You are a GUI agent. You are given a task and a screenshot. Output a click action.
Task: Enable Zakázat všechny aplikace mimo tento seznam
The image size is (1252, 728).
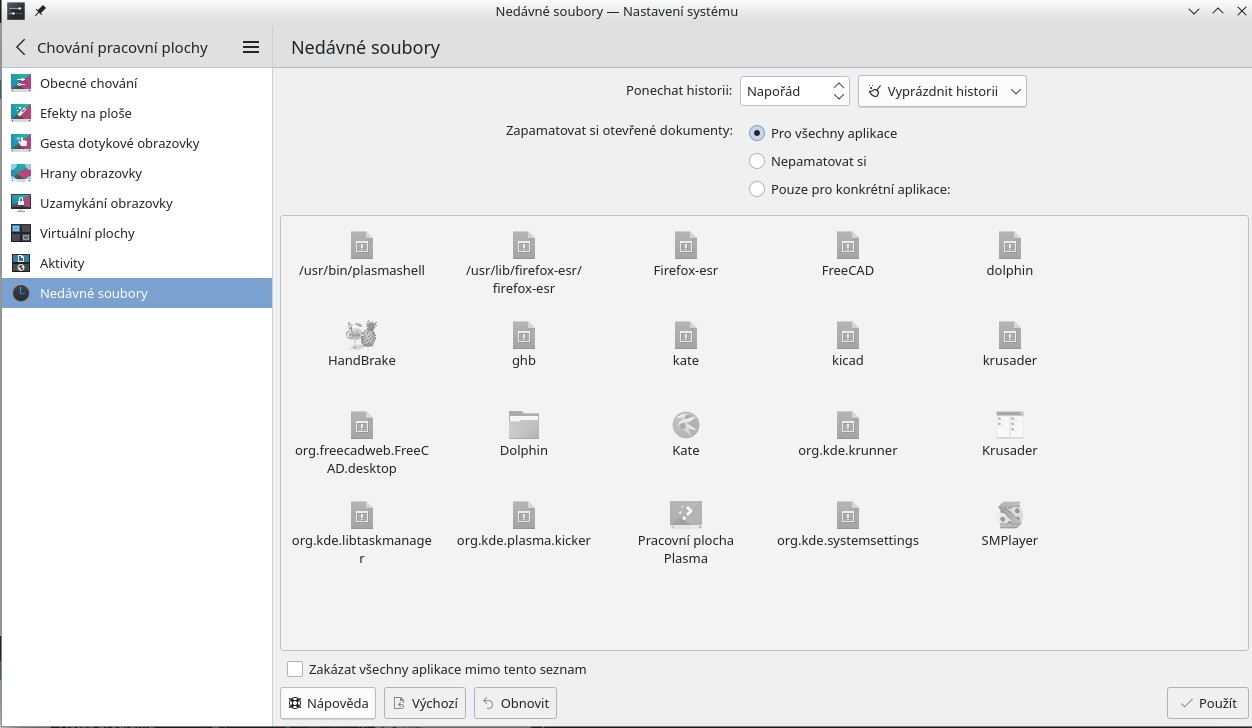295,669
